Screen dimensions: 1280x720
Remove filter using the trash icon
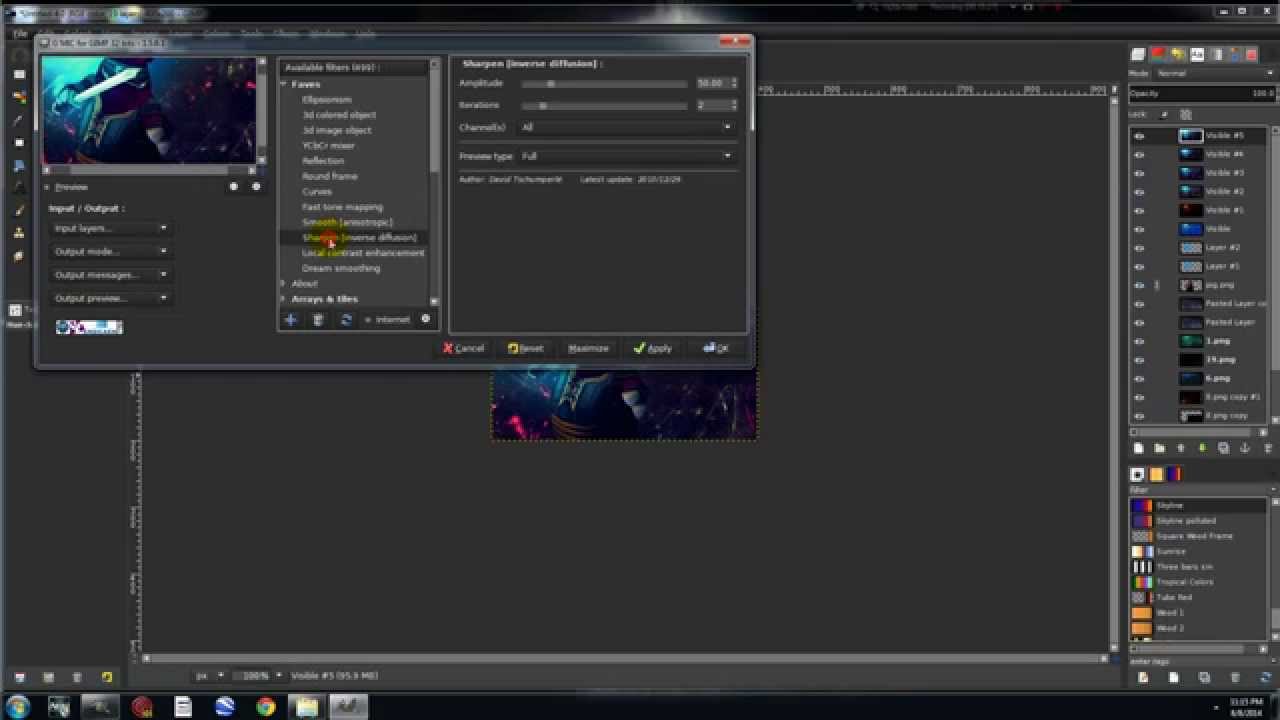tap(318, 319)
